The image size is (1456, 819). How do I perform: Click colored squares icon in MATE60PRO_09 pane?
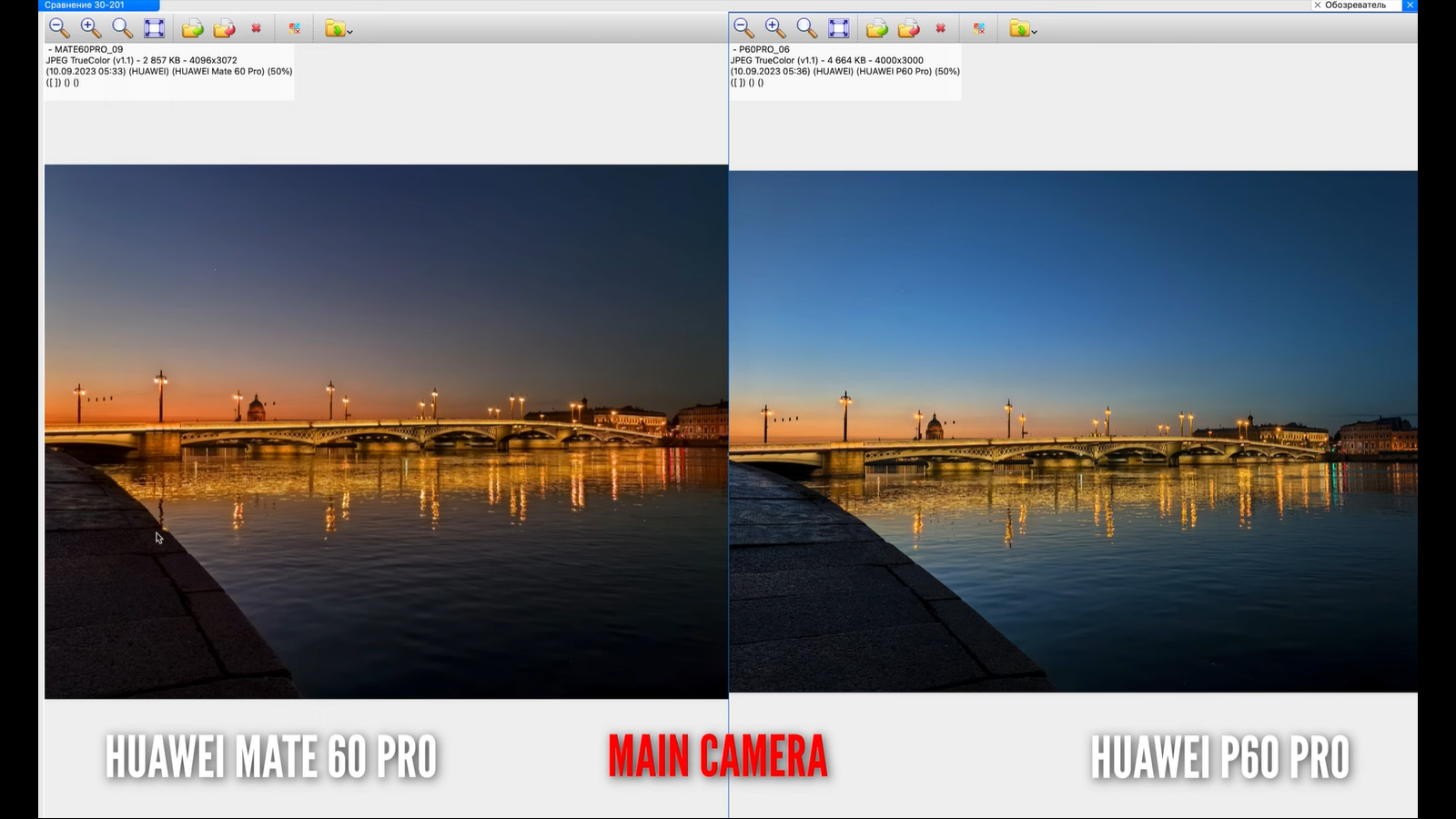pos(295,29)
